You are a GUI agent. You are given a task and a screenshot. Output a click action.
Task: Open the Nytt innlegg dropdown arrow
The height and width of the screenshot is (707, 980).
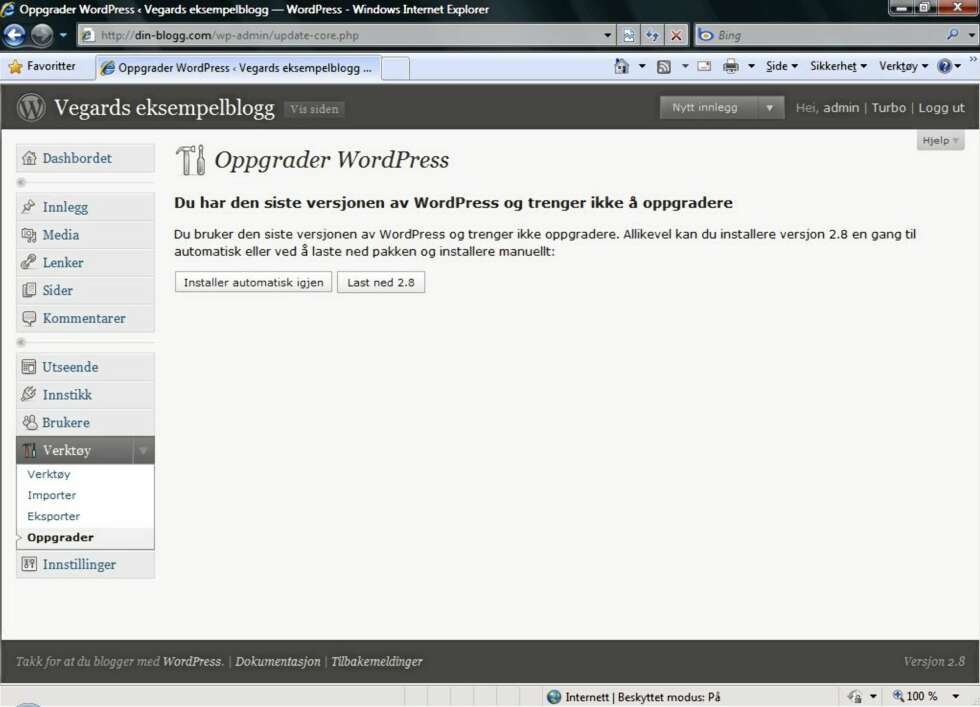[x=769, y=108]
